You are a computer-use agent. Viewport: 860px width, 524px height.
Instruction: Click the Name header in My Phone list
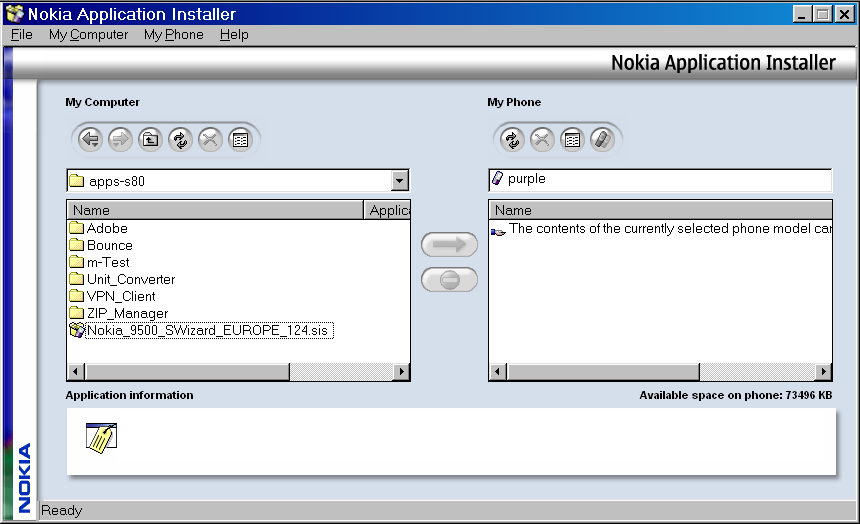click(660, 210)
